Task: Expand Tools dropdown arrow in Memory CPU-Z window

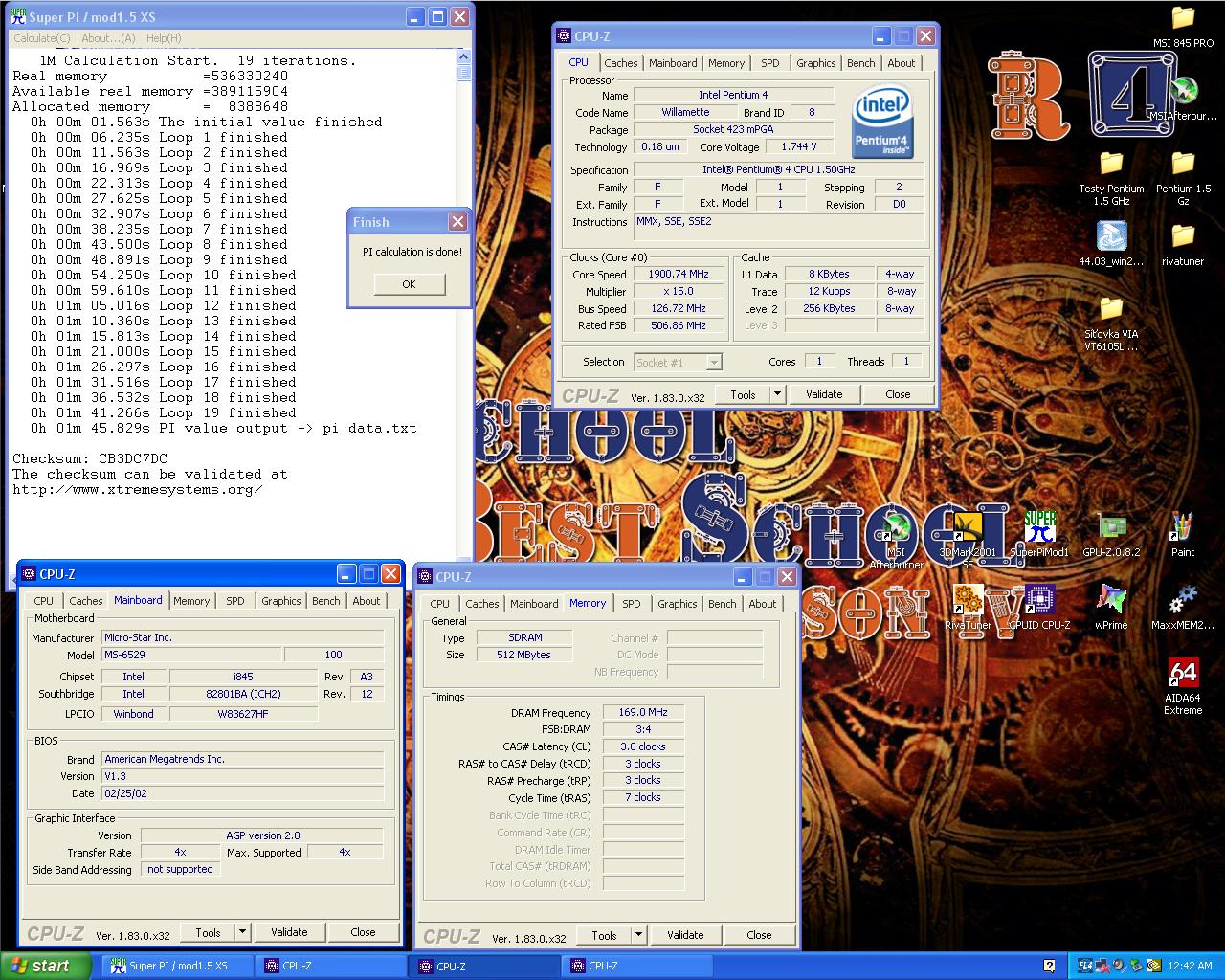Action: point(638,935)
